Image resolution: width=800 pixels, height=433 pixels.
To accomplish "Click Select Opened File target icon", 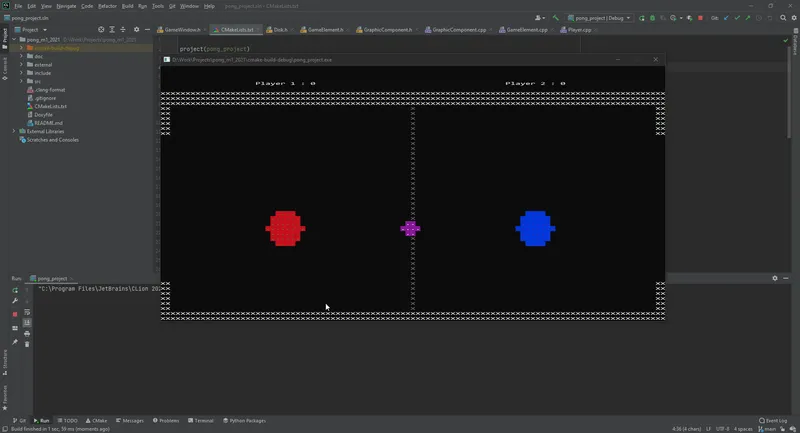I will point(101,30).
